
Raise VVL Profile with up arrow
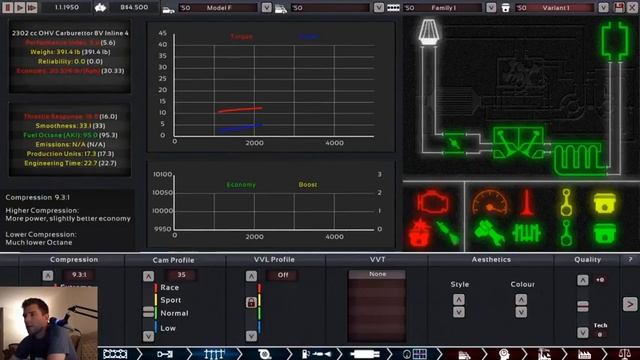[x=251, y=276]
